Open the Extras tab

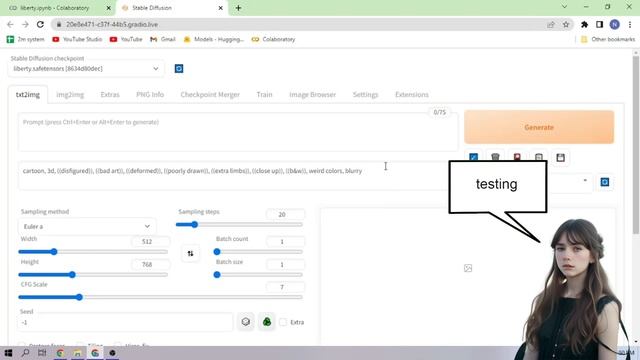point(110,95)
